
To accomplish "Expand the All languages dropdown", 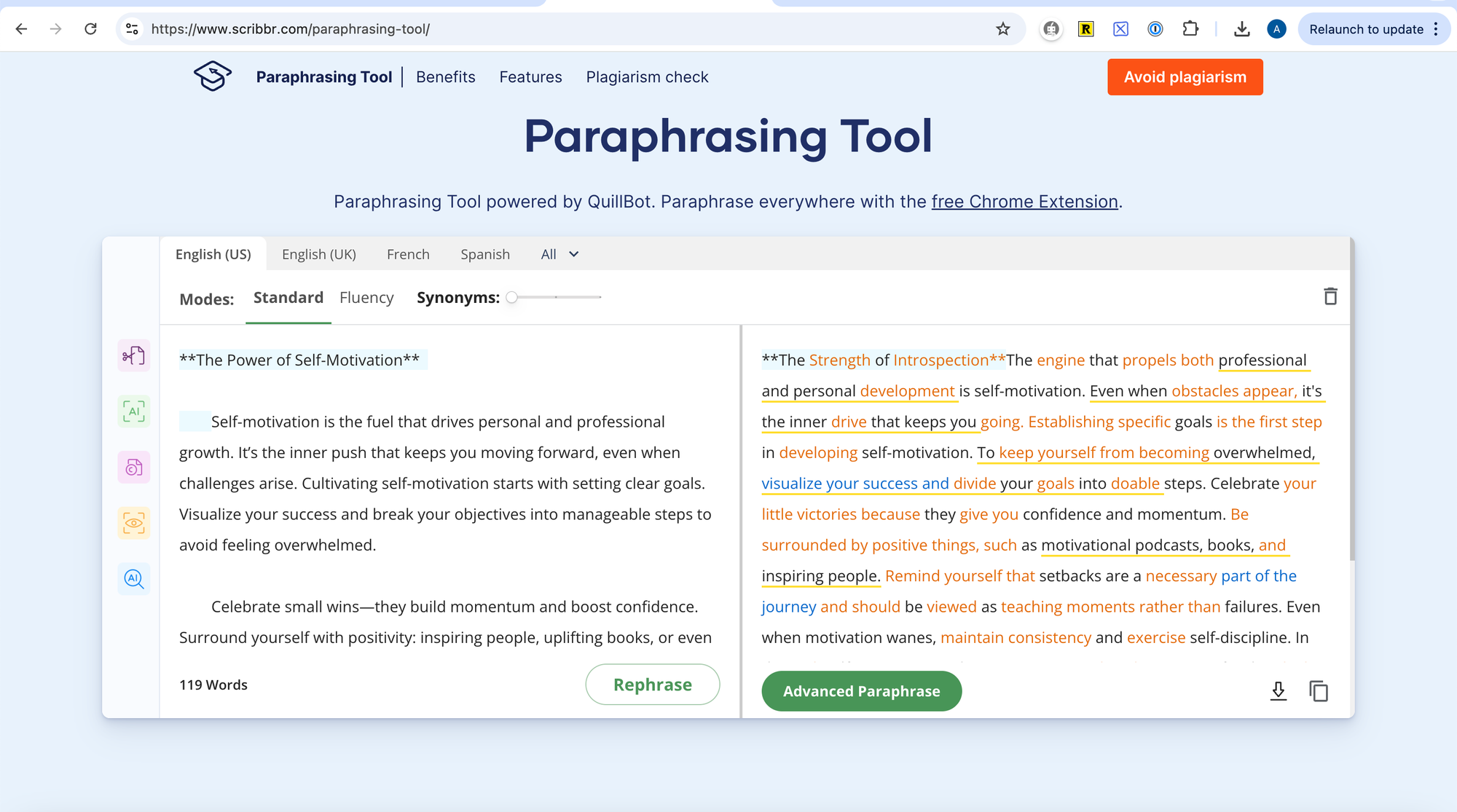I will click(559, 254).
